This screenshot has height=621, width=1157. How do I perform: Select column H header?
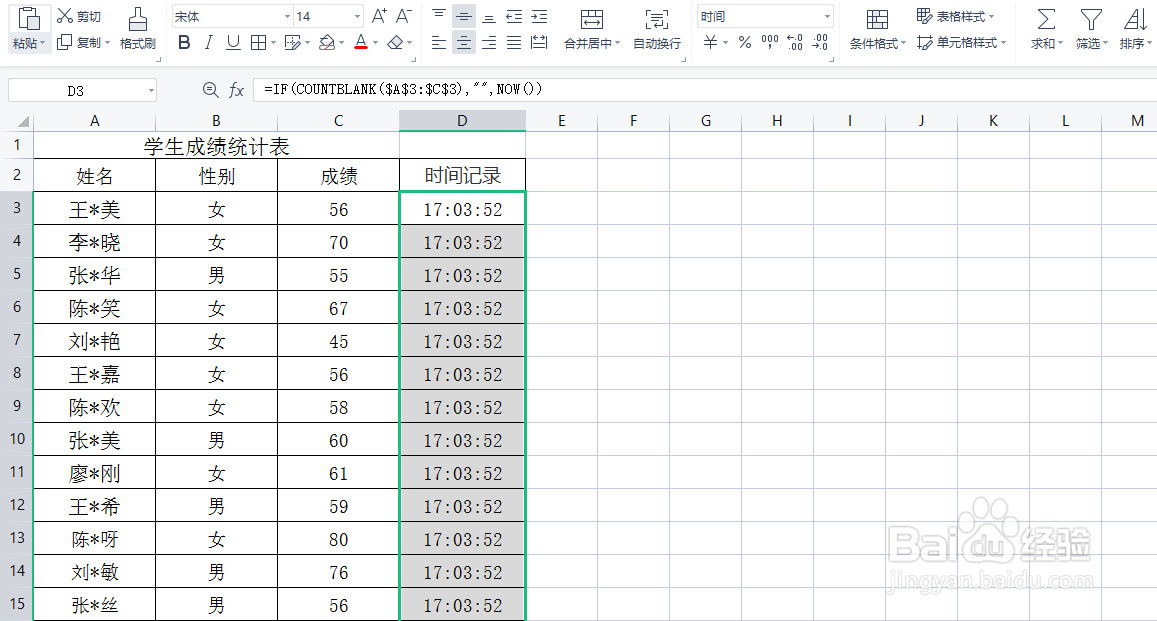(x=777, y=121)
